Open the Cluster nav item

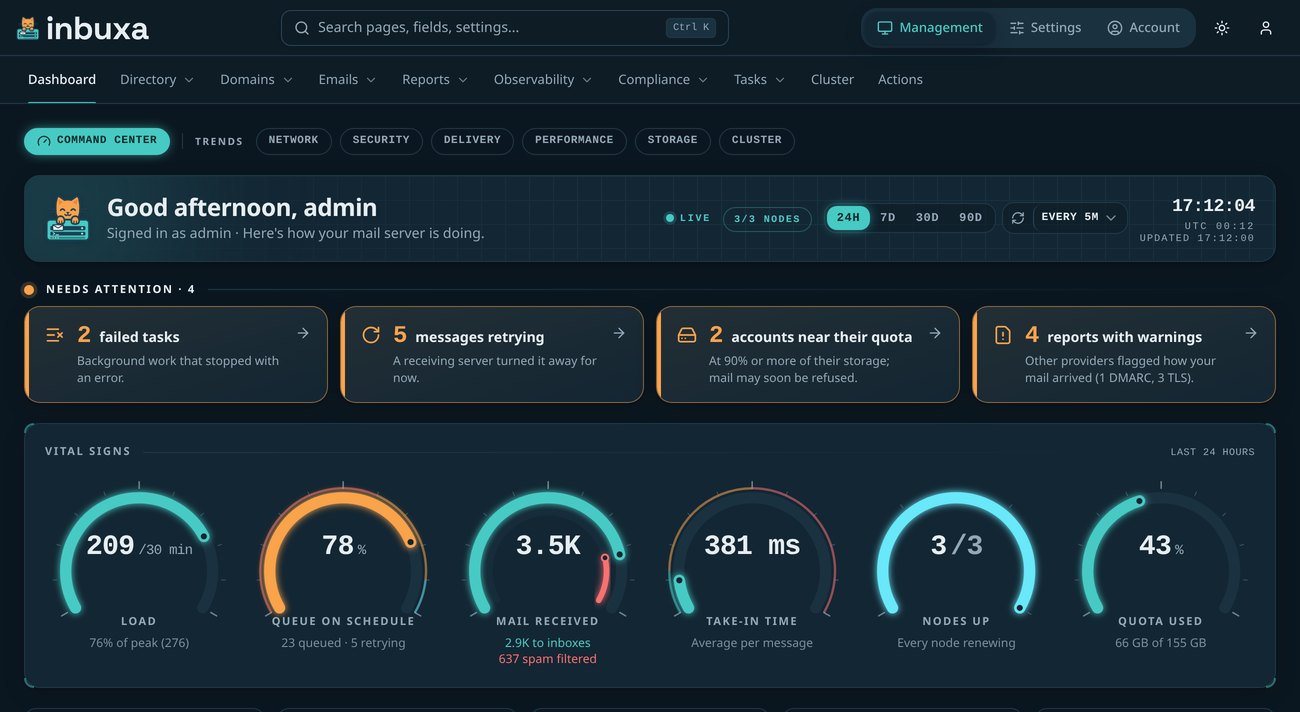832,80
